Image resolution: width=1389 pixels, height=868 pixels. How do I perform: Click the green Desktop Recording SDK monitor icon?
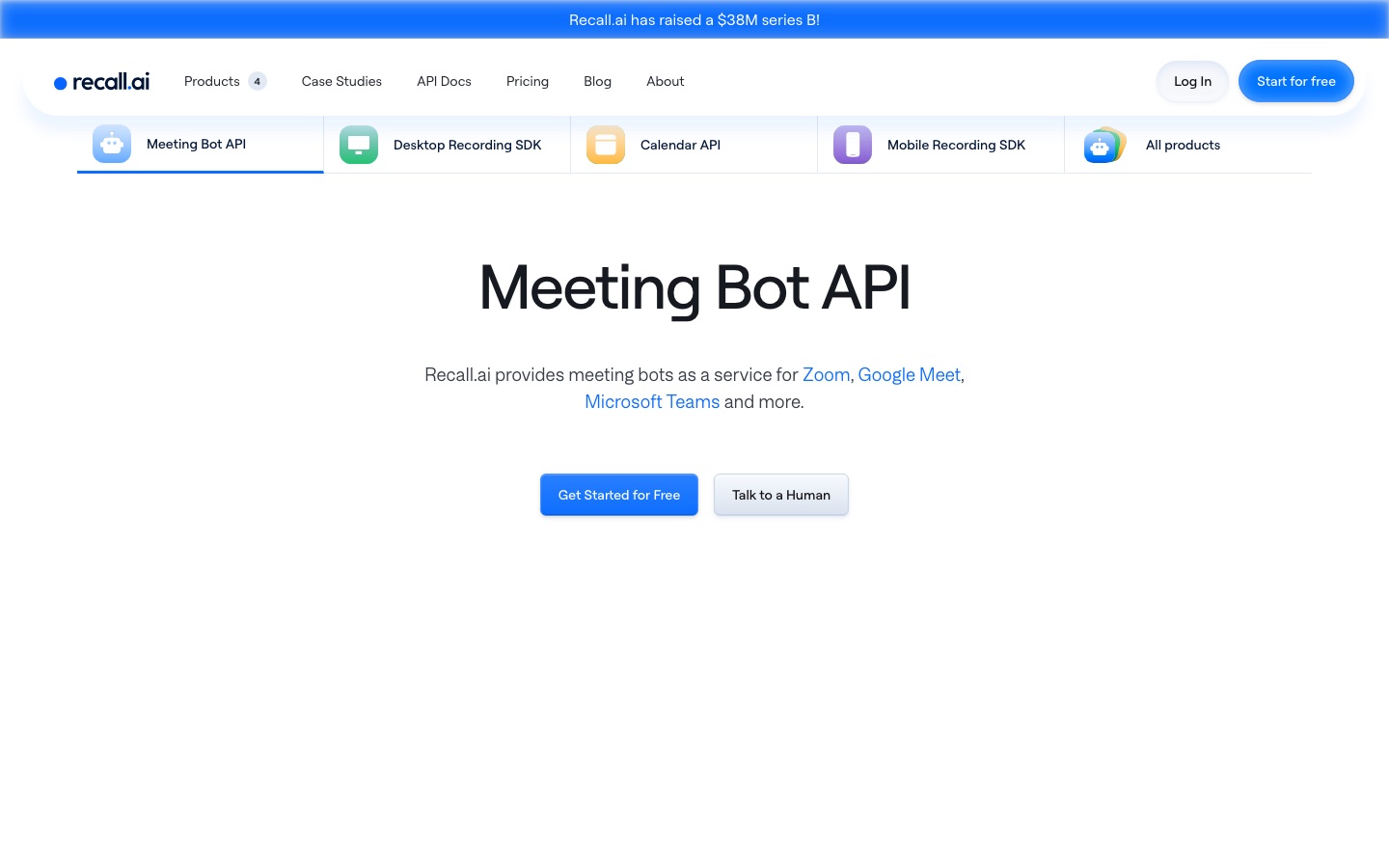[359, 145]
